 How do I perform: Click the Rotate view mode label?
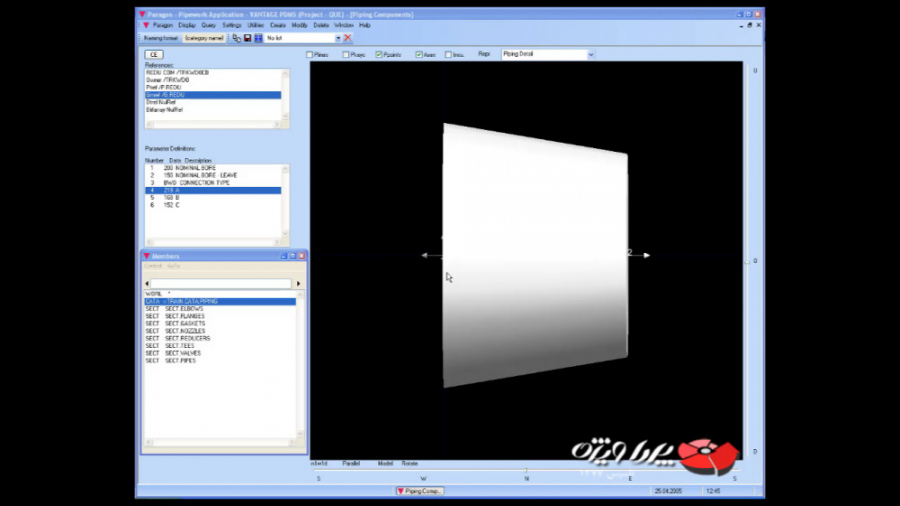(x=410, y=464)
